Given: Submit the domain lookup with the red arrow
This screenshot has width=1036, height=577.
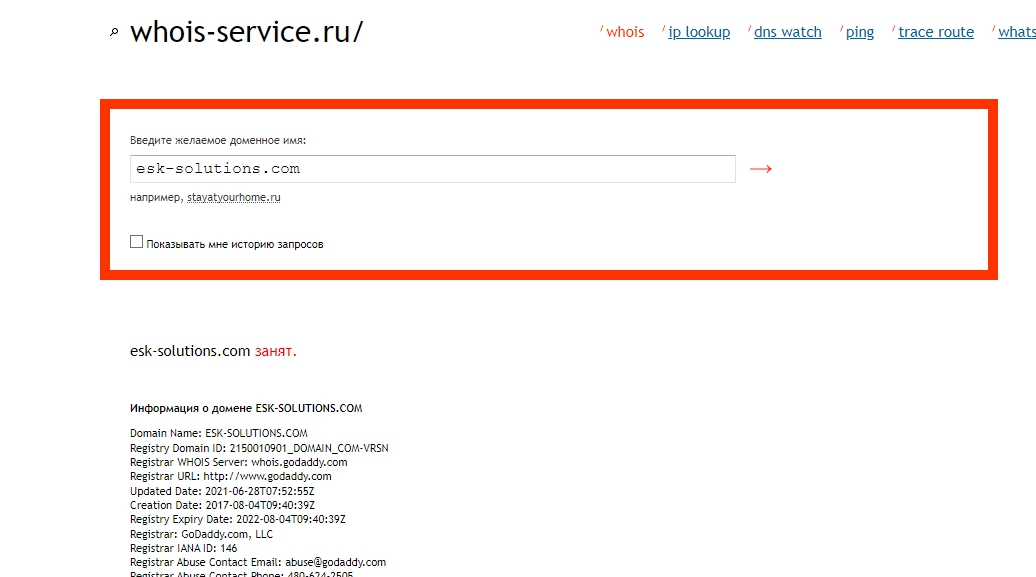Looking at the screenshot, I should pyautogui.click(x=760, y=169).
